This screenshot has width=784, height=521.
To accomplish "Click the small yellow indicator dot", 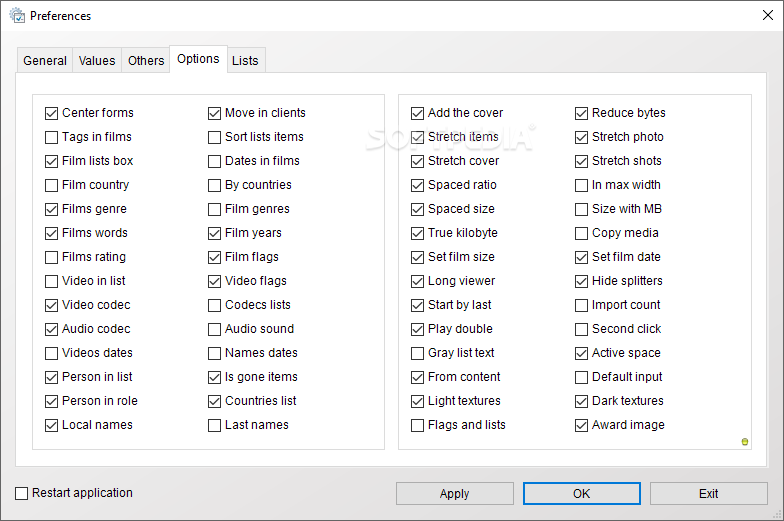I will (744, 442).
